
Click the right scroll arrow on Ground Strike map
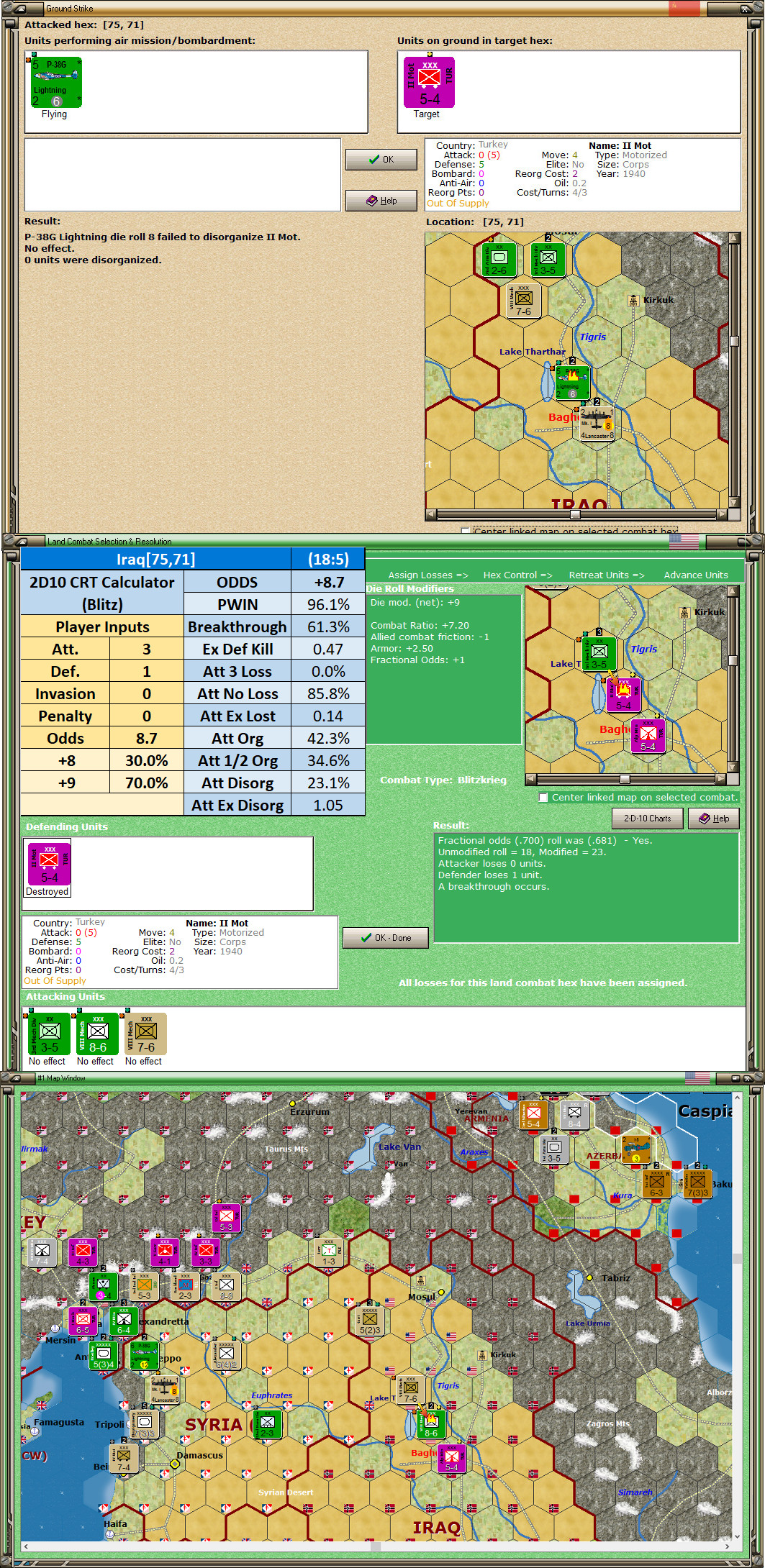(x=722, y=514)
